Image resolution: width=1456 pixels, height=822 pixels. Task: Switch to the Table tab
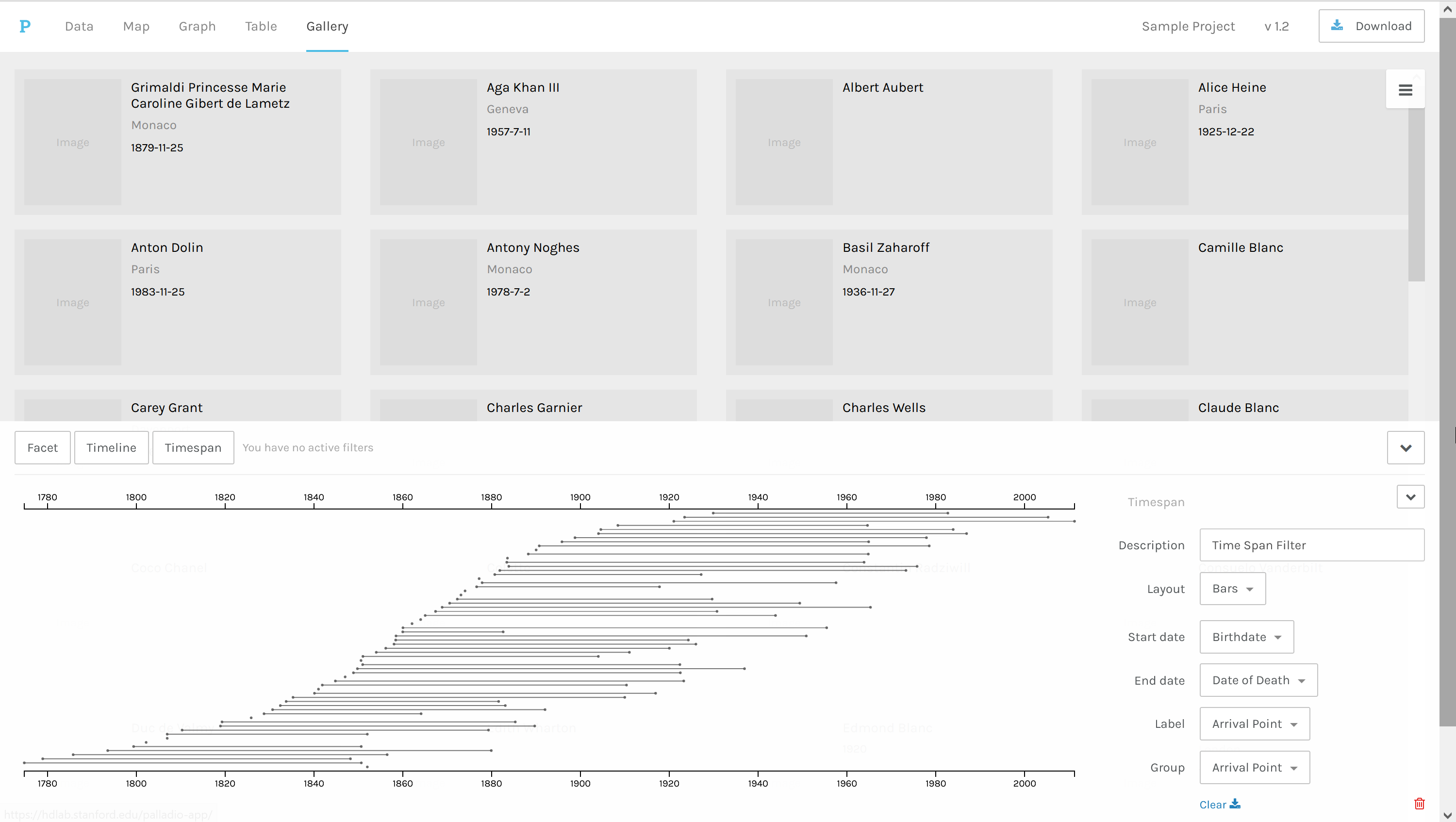click(261, 26)
